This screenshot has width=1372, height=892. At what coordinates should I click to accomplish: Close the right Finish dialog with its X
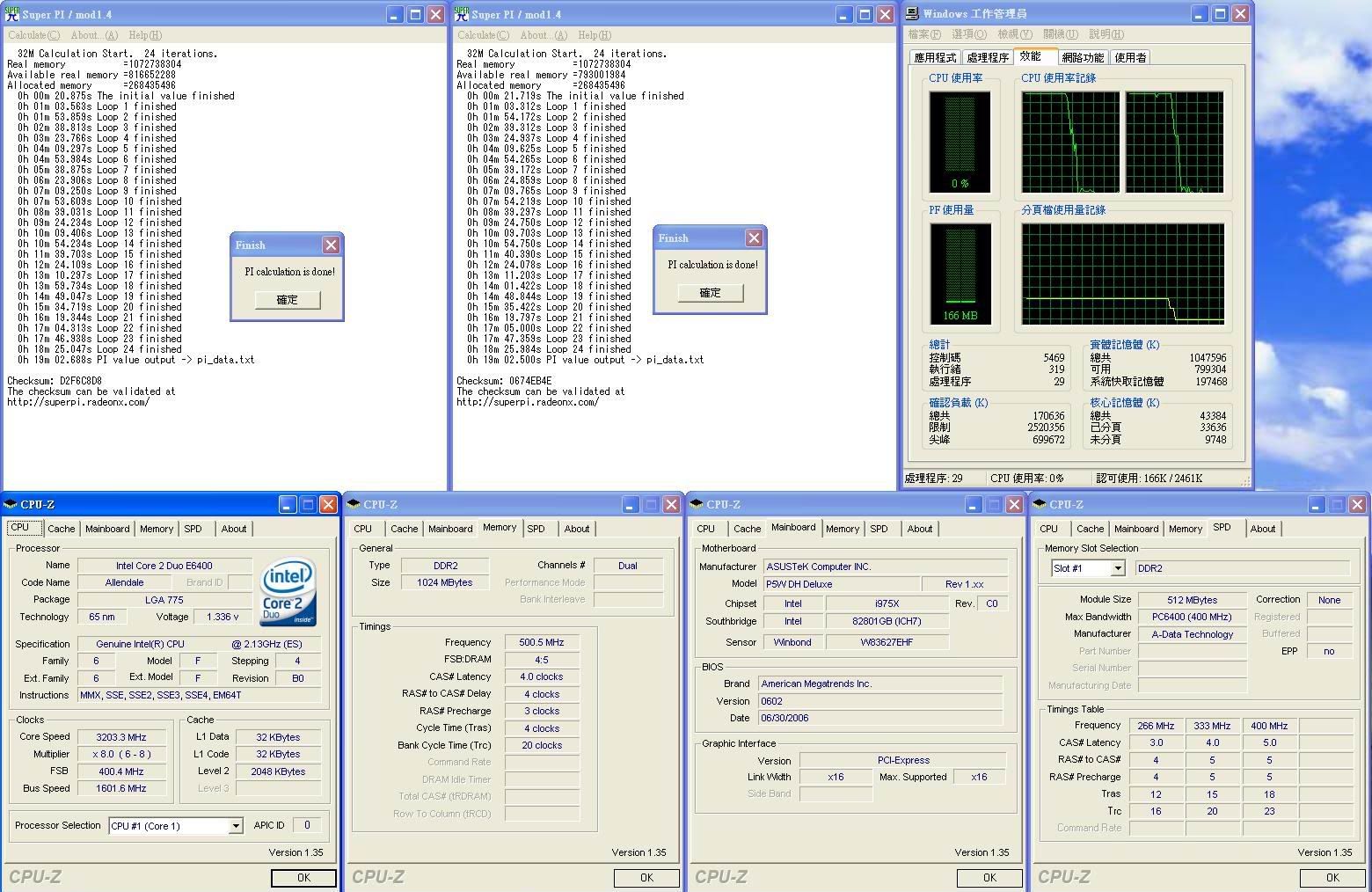pyautogui.click(x=754, y=238)
